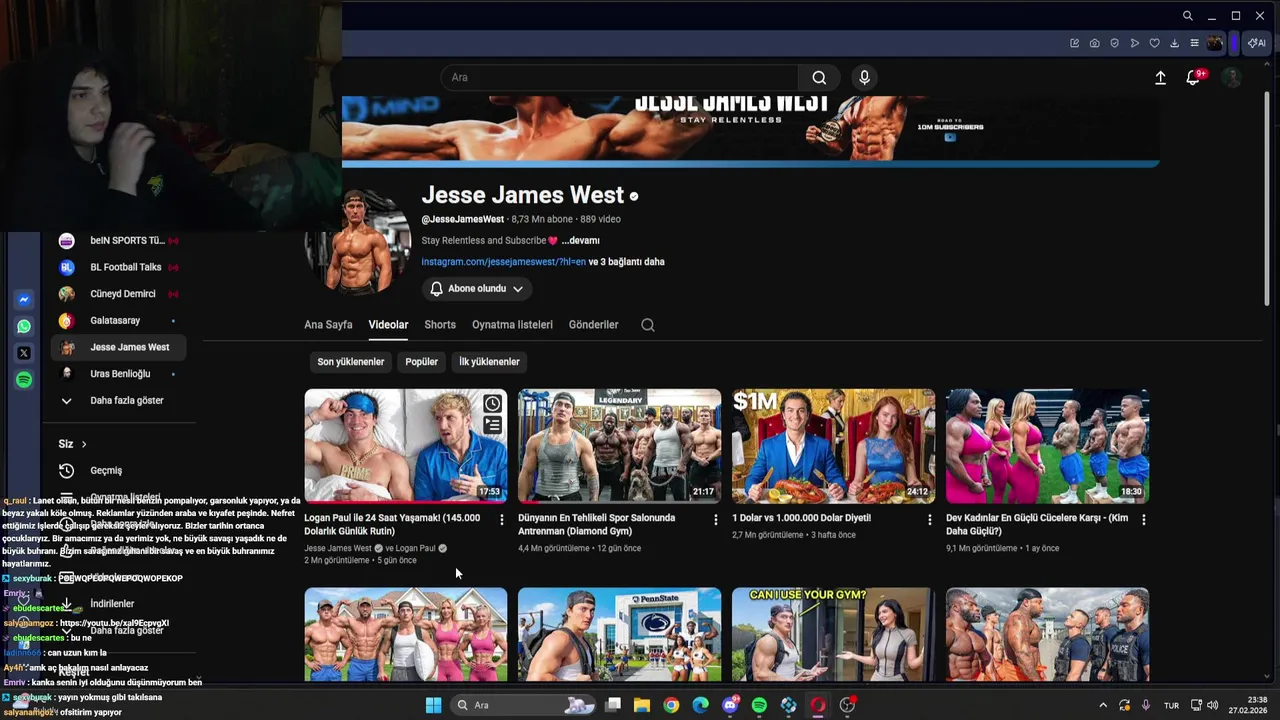Switch to the Ana Sayfa tab
Viewport: 1280px width, 720px height.
click(x=328, y=325)
